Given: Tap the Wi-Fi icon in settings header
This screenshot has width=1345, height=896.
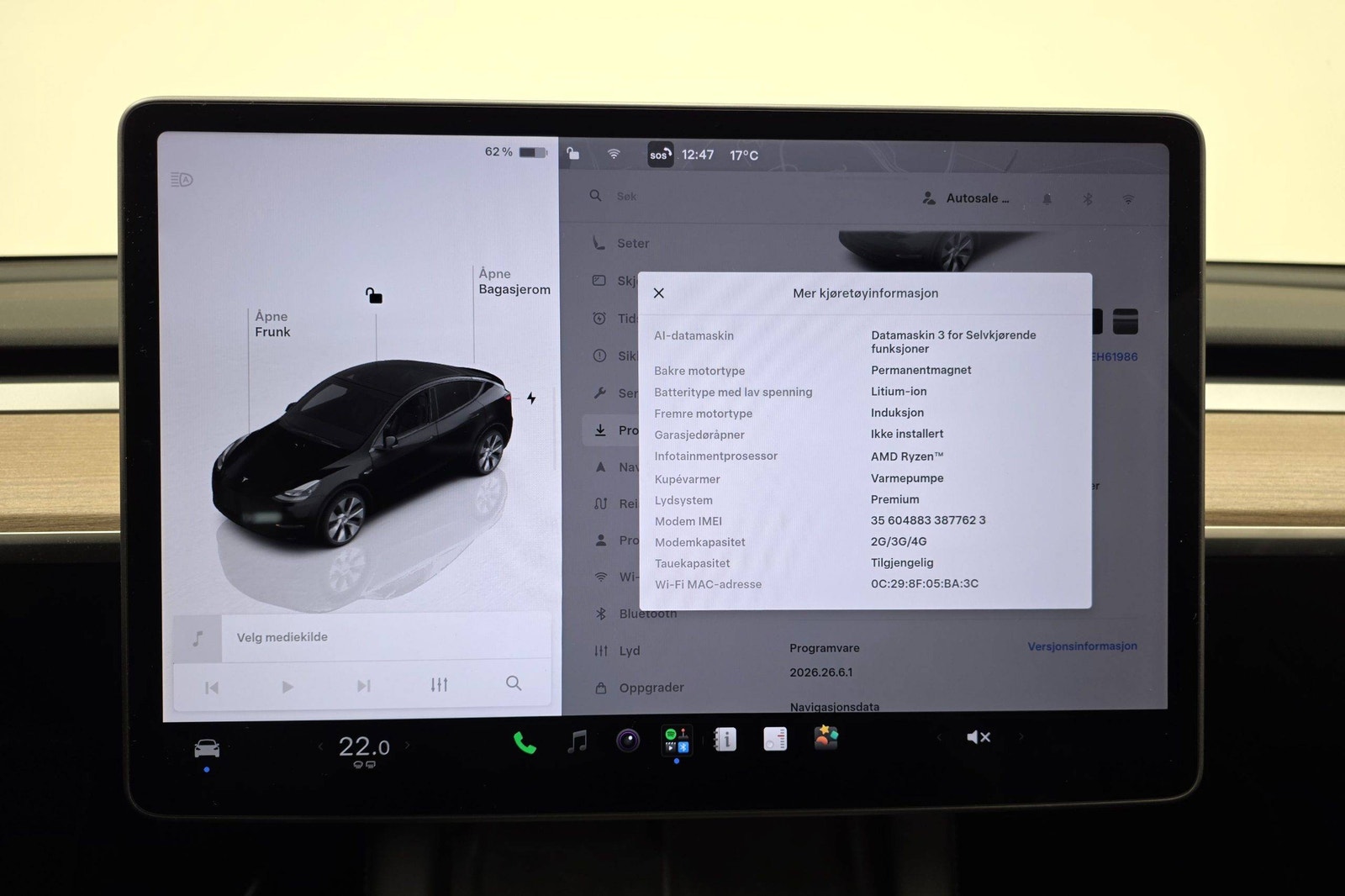Looking at the screenshot, I should coord(1128,200).
